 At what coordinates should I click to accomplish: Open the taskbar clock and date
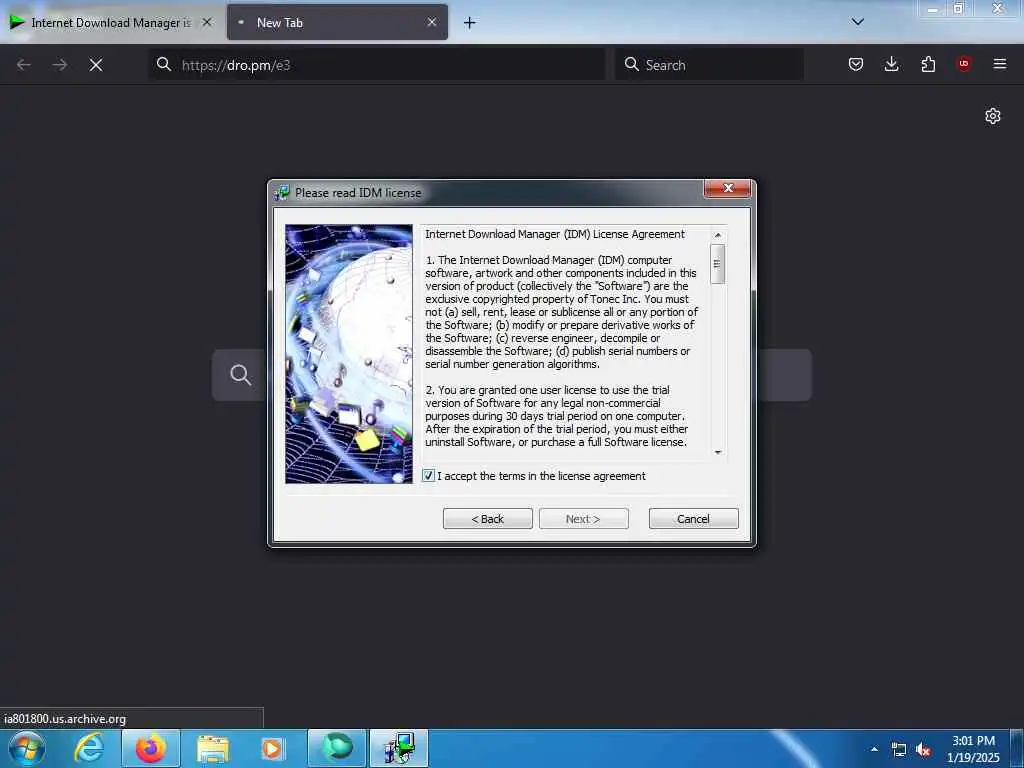tap(973, 749)
